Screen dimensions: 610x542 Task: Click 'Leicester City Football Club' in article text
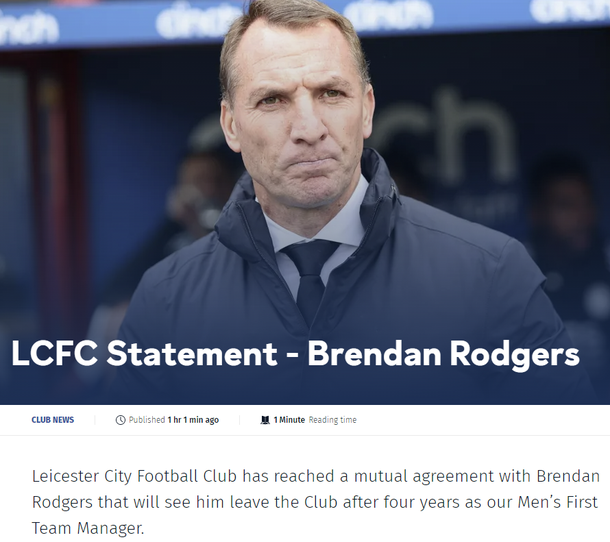134,476
